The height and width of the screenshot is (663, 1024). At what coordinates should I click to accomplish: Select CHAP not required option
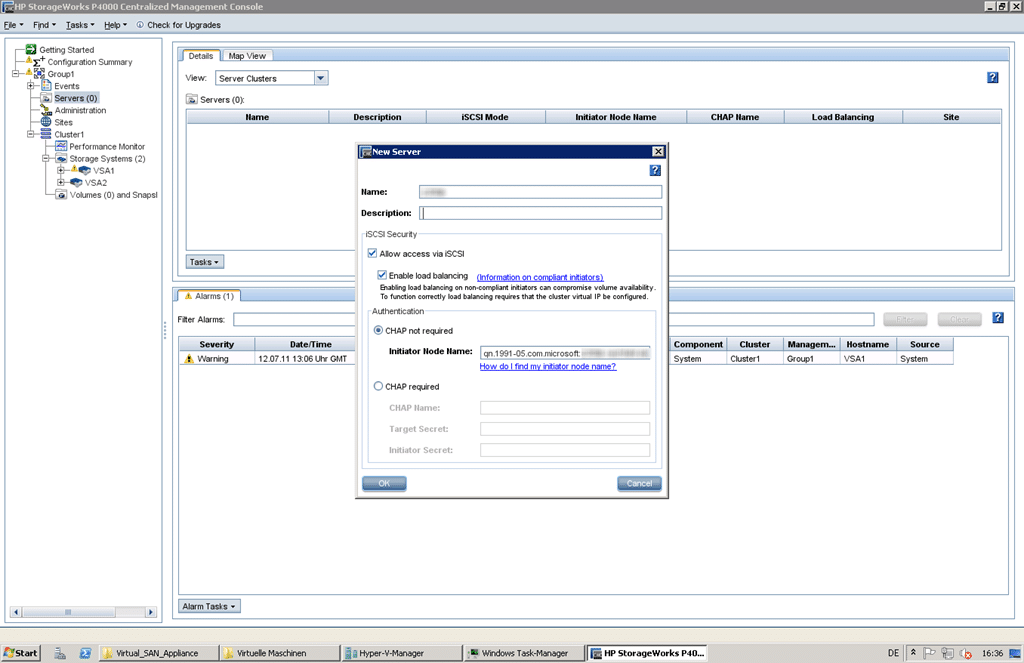[378, 331]
